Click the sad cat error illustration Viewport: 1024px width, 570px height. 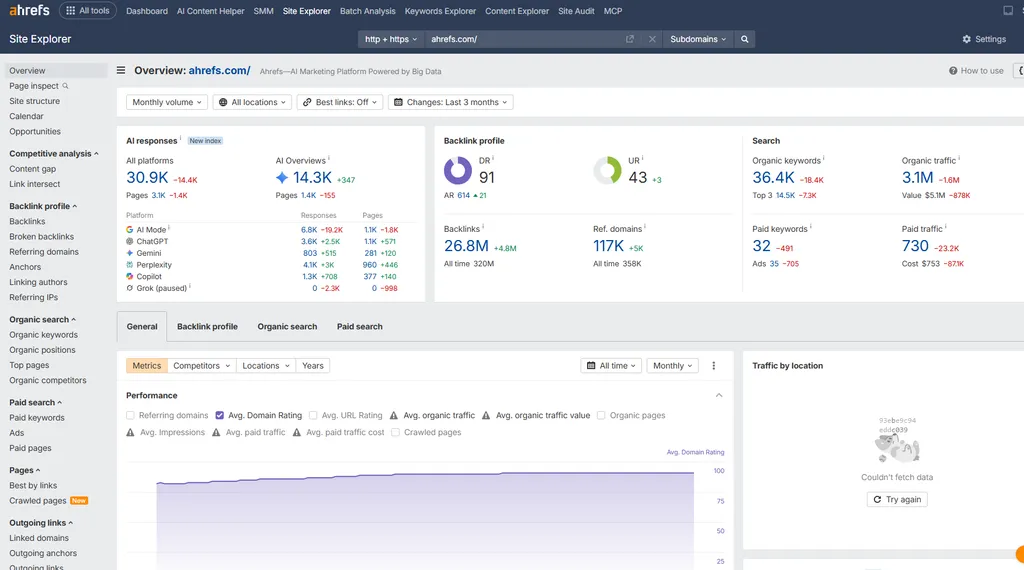click(x=897, y=448)
